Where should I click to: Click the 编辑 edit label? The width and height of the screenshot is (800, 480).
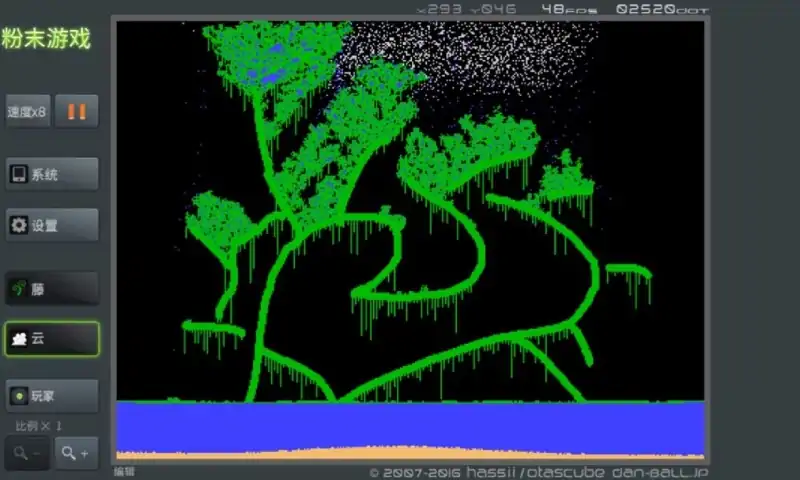(124, 471)
